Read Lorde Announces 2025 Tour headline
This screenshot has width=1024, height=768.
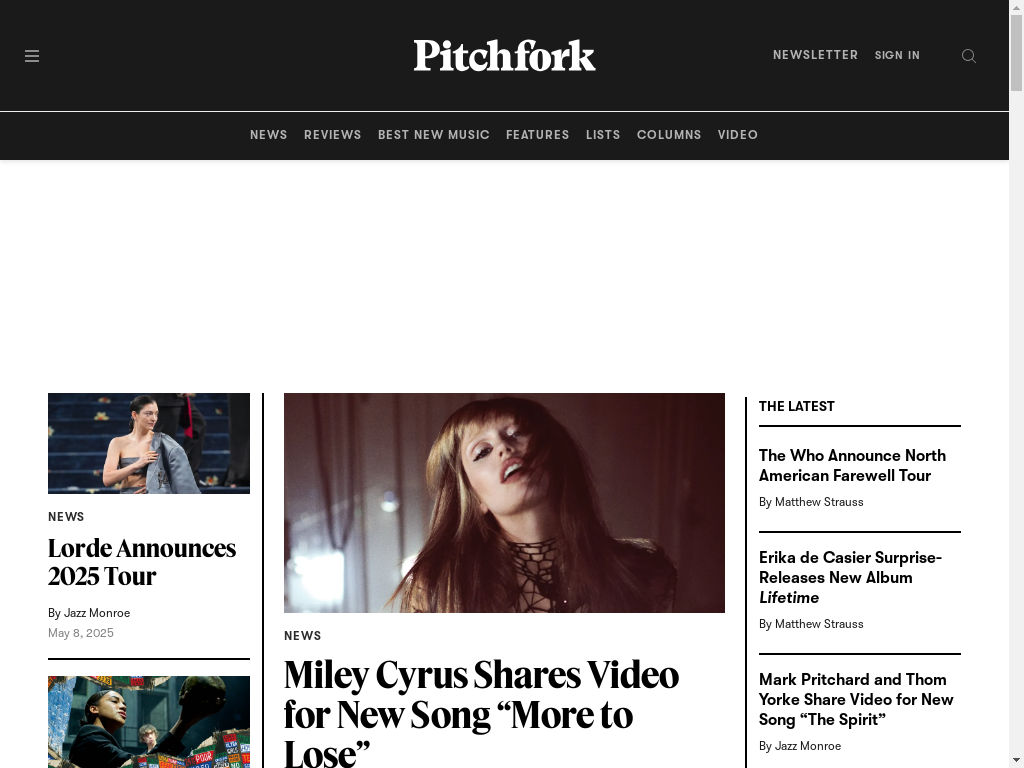click(142, 562)
